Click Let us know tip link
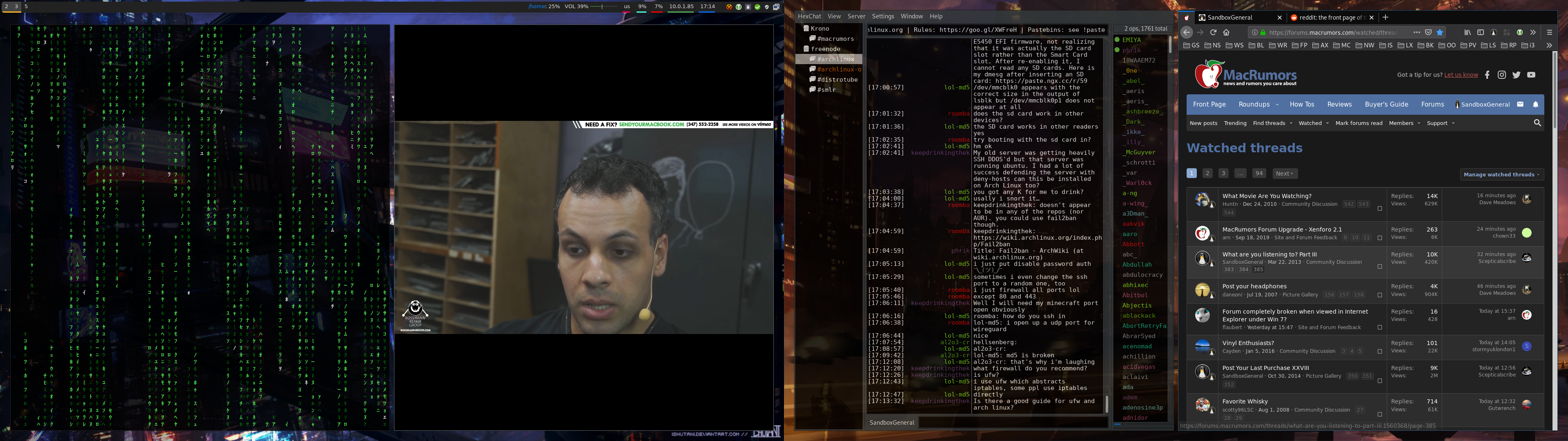 pos(1461,75)
